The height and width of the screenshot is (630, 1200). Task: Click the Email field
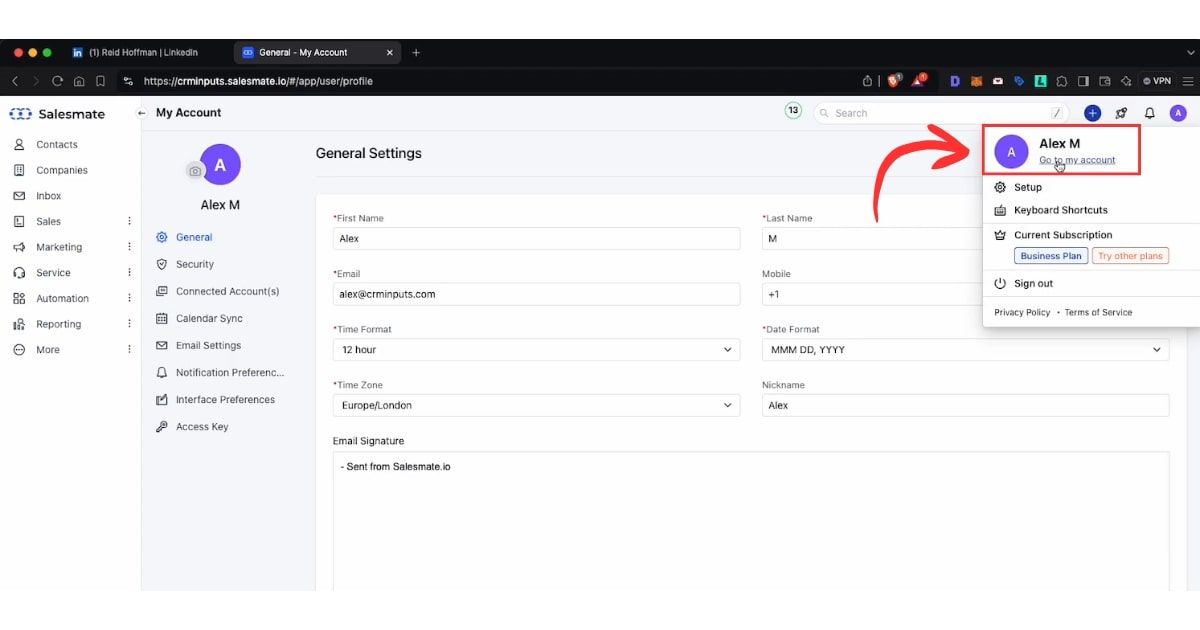click(536, 294)
